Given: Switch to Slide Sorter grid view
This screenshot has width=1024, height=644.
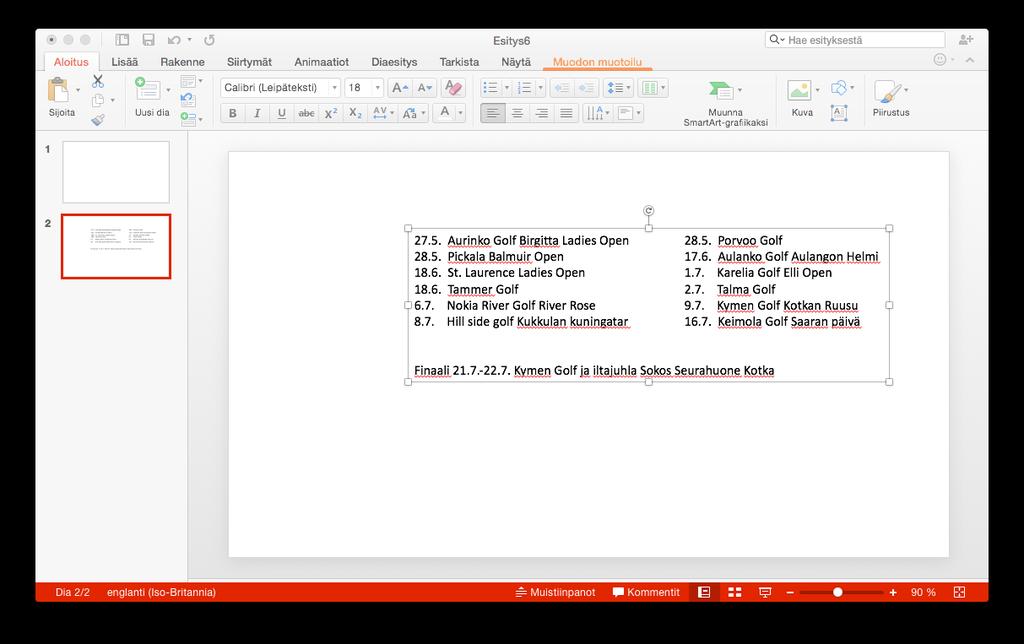Looking at the screenshot, I should click(735, 592).
